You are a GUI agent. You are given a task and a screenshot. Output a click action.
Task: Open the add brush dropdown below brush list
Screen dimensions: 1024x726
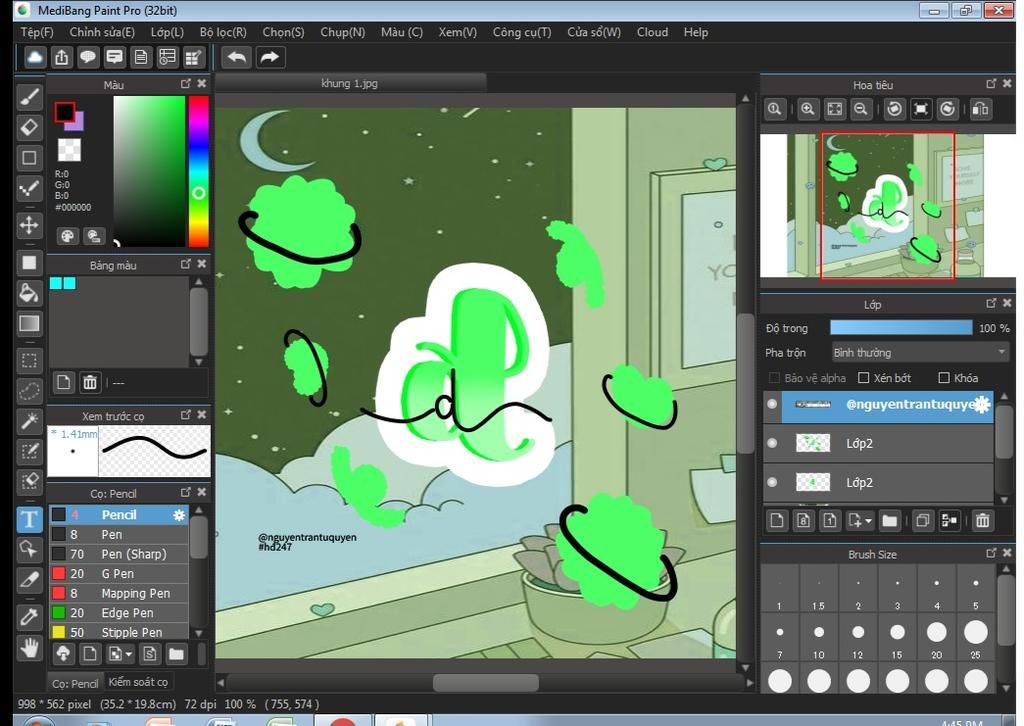129,654
